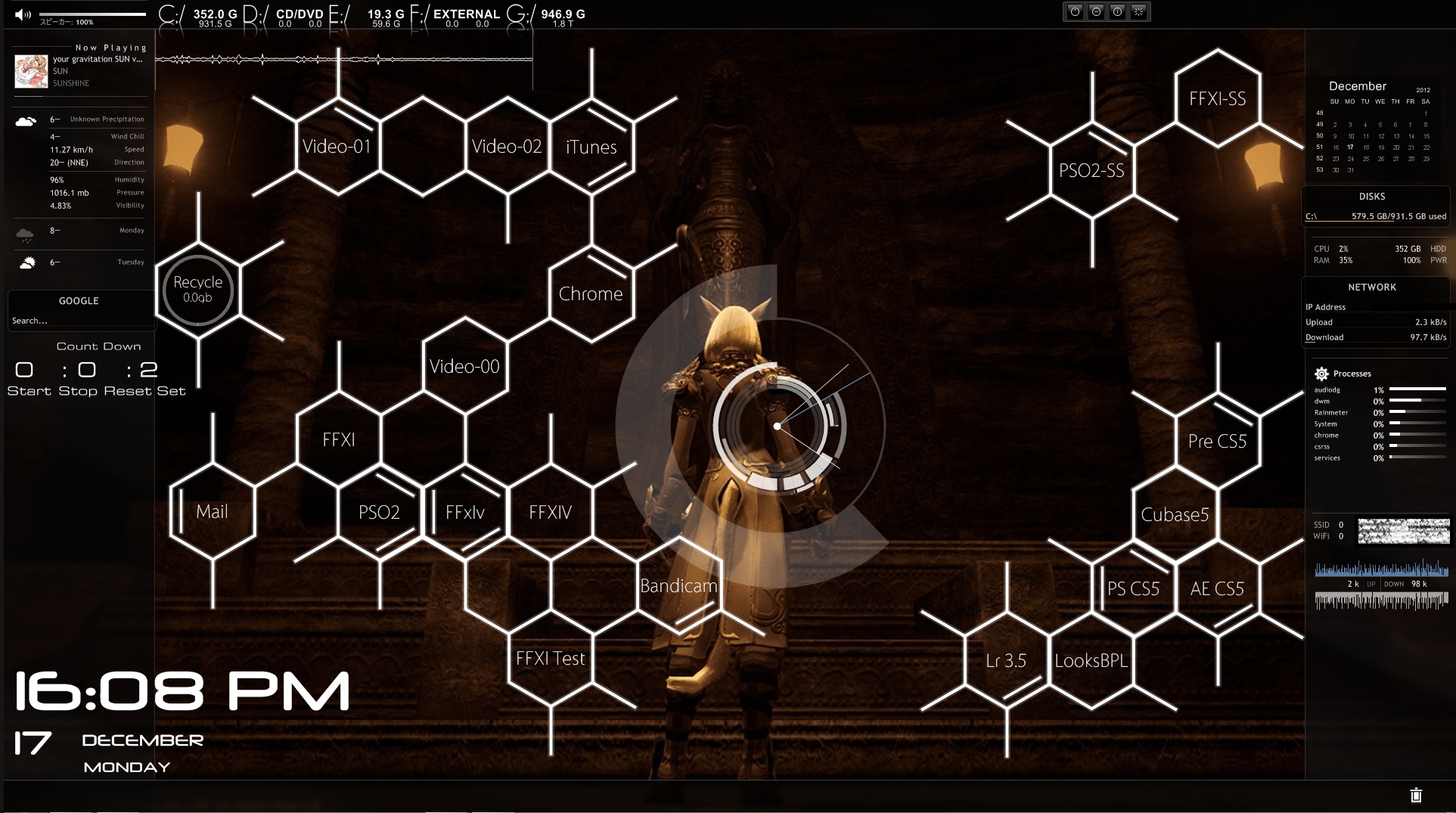Open the Mail hexagon launcher
The image size is (1456, 813).
click(212, 512)
